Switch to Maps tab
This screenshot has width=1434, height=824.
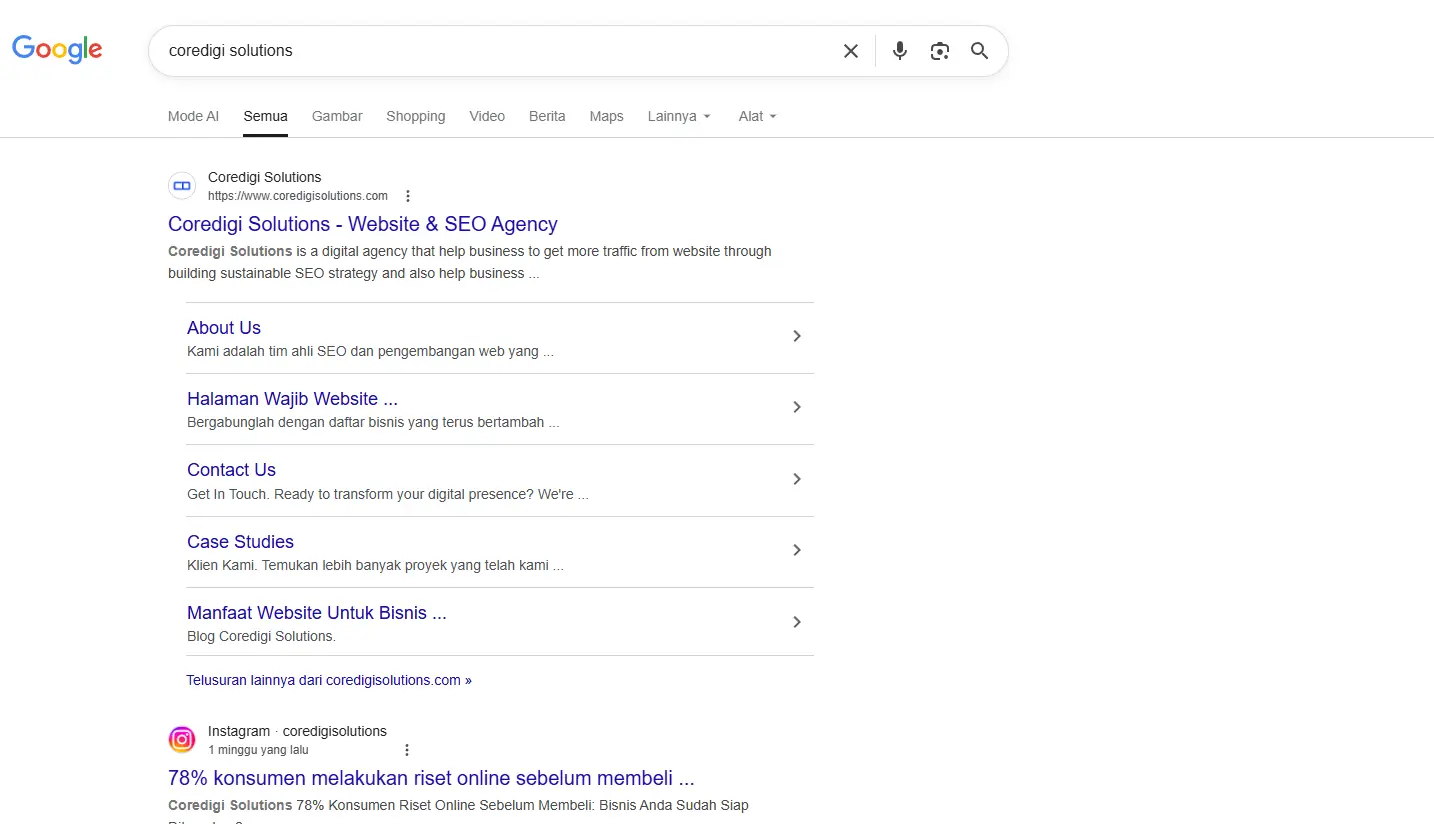click(x=606, y=116)
